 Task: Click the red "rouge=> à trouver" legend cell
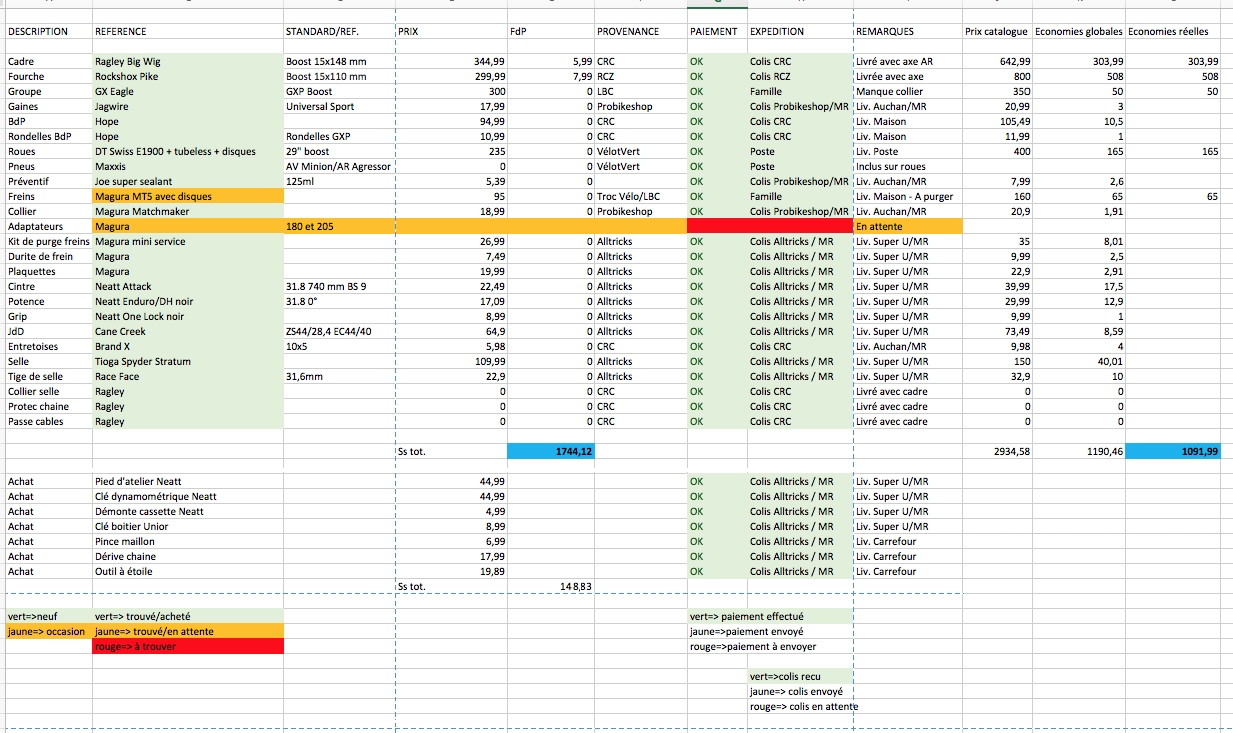[x=187, y=647]
